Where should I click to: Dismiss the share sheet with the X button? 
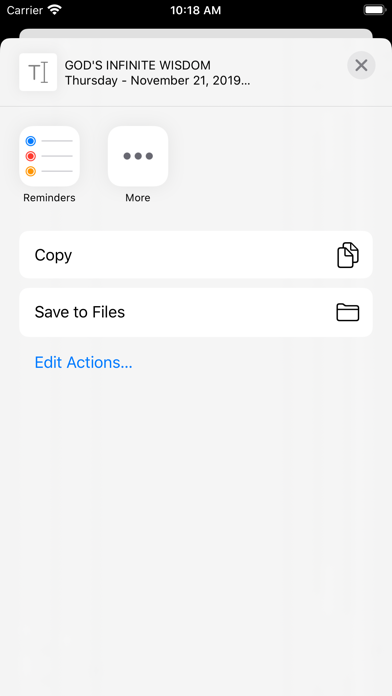click(361, 65)
